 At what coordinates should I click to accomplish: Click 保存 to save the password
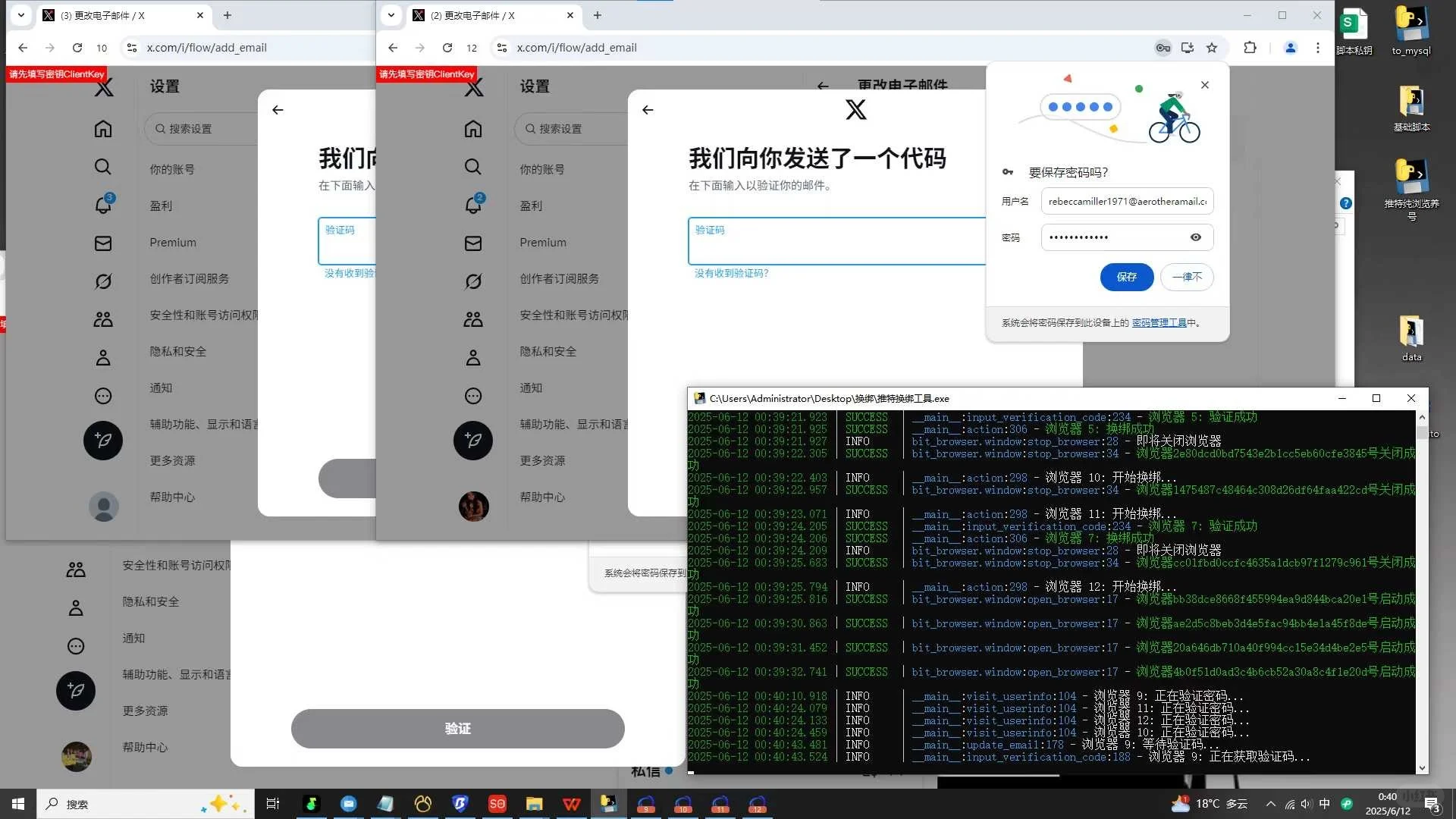(1126, 277)
